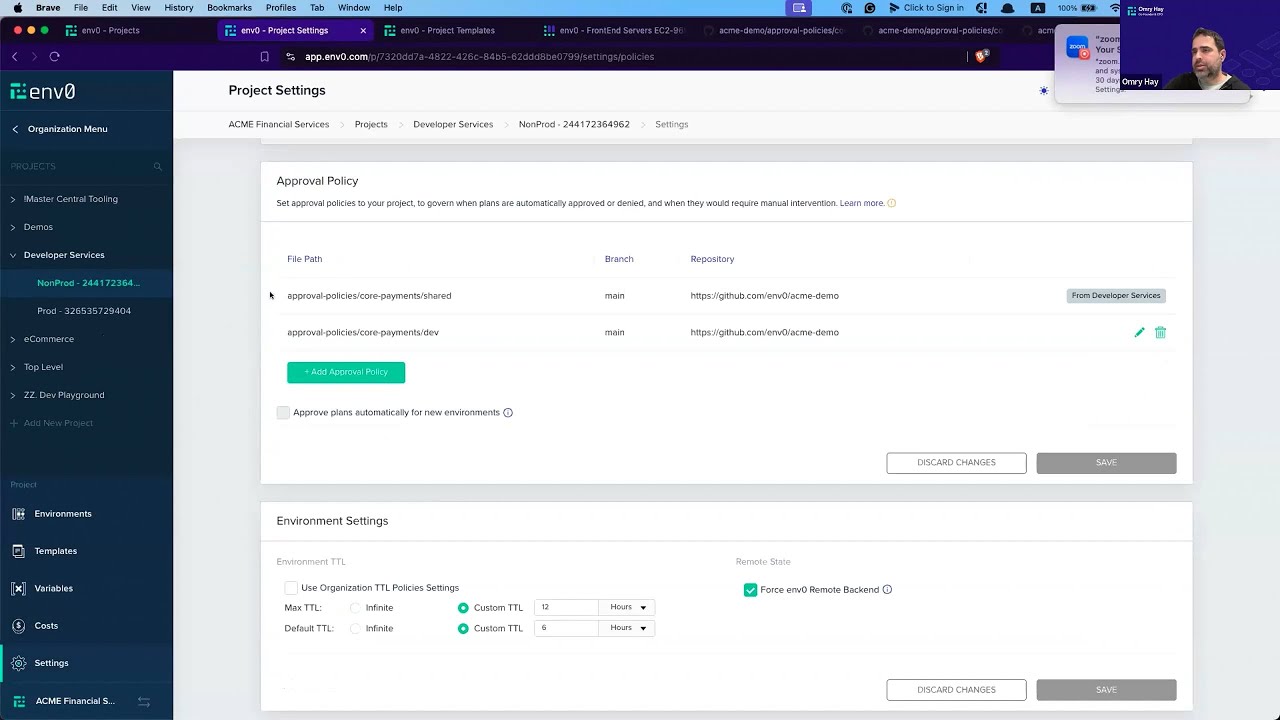Screen dimensions: 1280x720
Task: Open the Learn more link
Action: point(861,203)
